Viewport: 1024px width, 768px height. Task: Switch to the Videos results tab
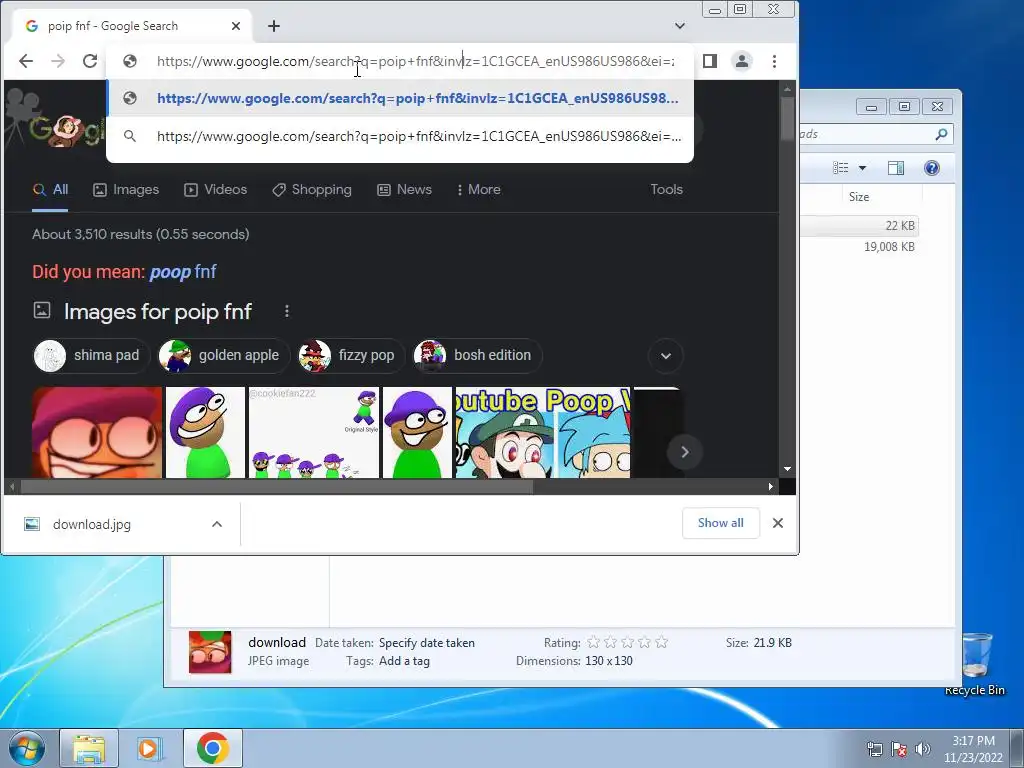click(x=216, y=190)
